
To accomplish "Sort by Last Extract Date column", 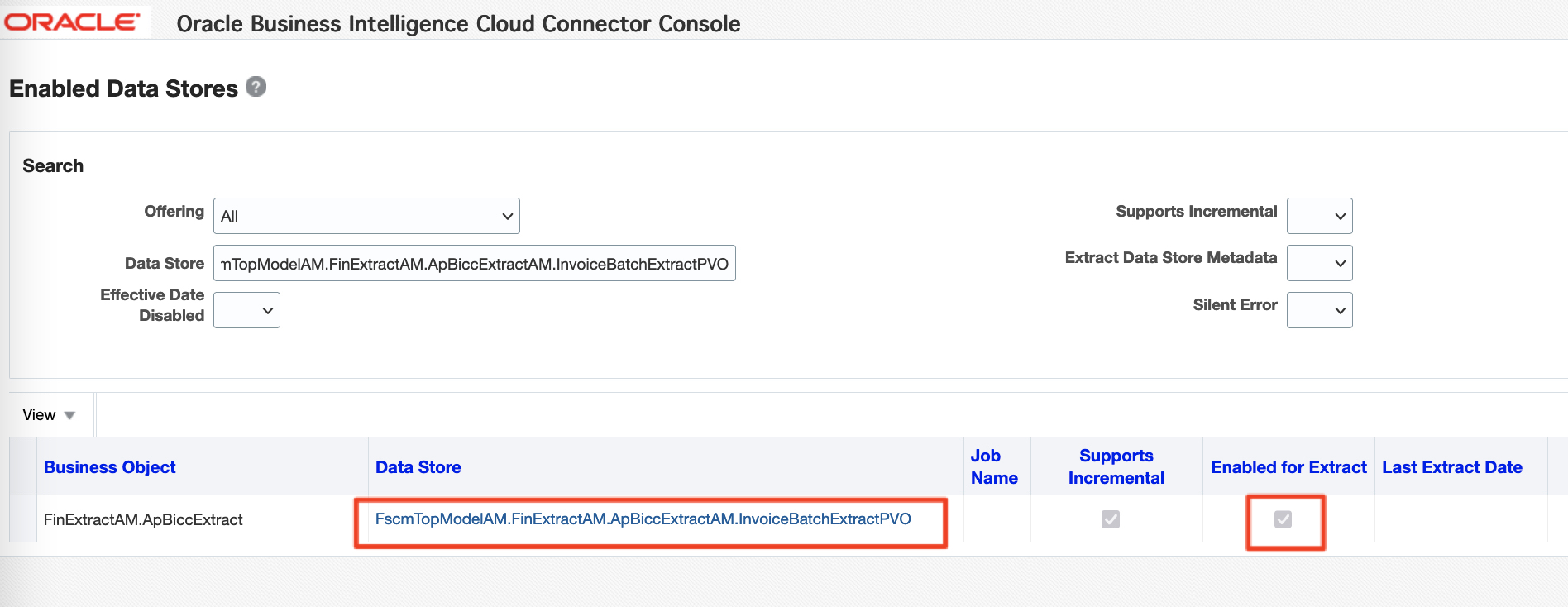I will 1452,467.
